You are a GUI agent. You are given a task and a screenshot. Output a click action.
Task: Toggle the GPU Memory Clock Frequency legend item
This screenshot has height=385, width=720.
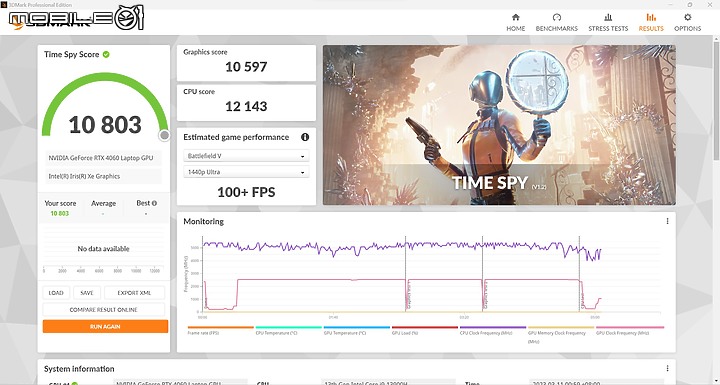[x=560, y=334]
